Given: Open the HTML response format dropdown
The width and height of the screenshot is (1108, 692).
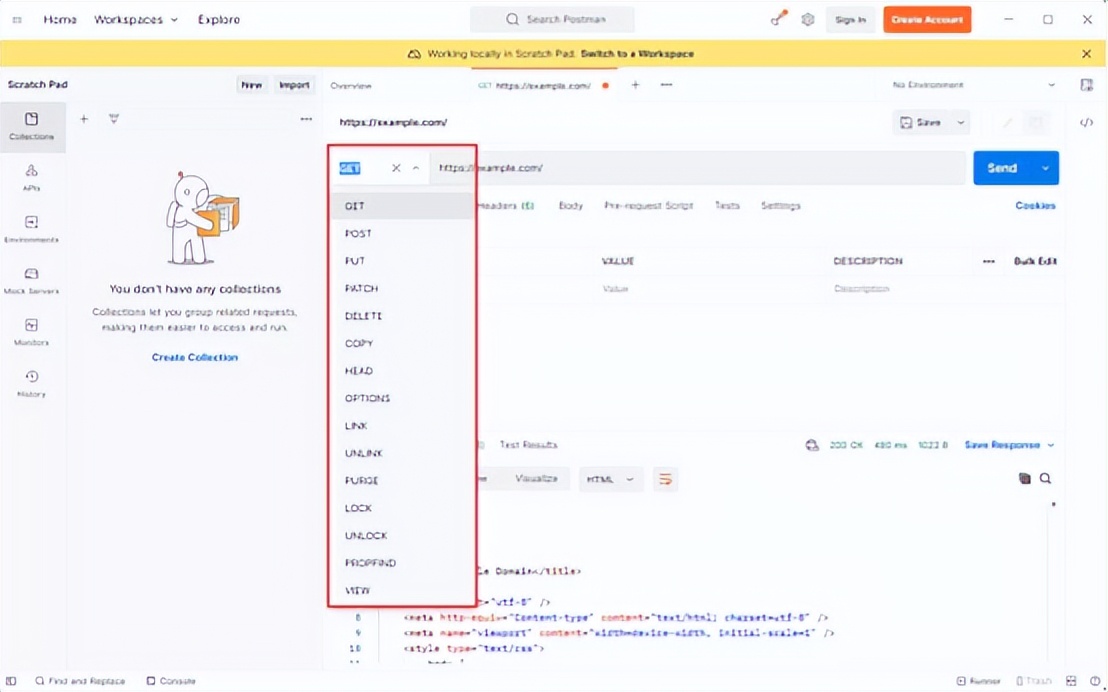Looking at the screenshot, I should tap(610, 479).
